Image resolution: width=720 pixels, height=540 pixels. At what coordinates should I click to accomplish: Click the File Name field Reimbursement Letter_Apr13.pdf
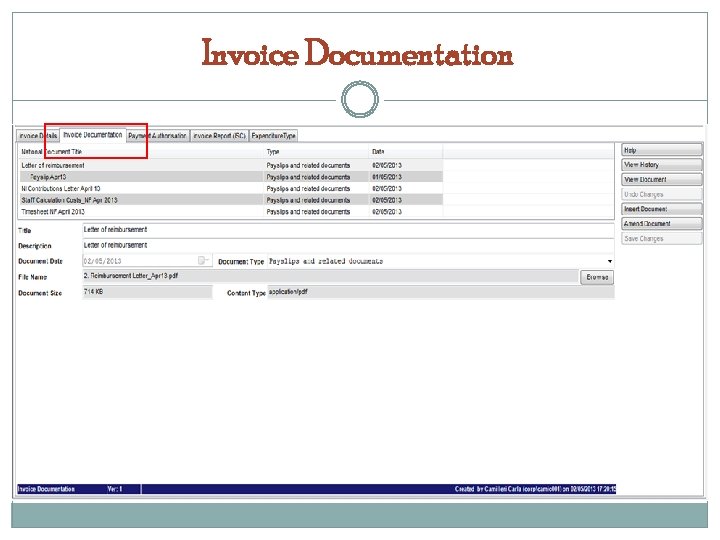point(330,276)
